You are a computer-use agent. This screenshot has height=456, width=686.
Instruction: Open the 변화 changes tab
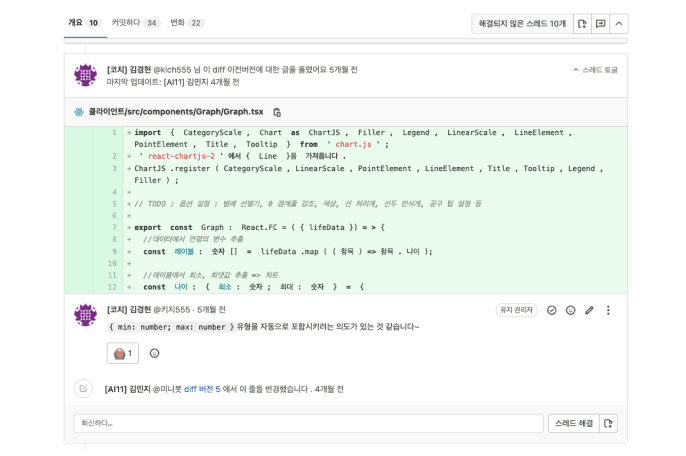187,22
